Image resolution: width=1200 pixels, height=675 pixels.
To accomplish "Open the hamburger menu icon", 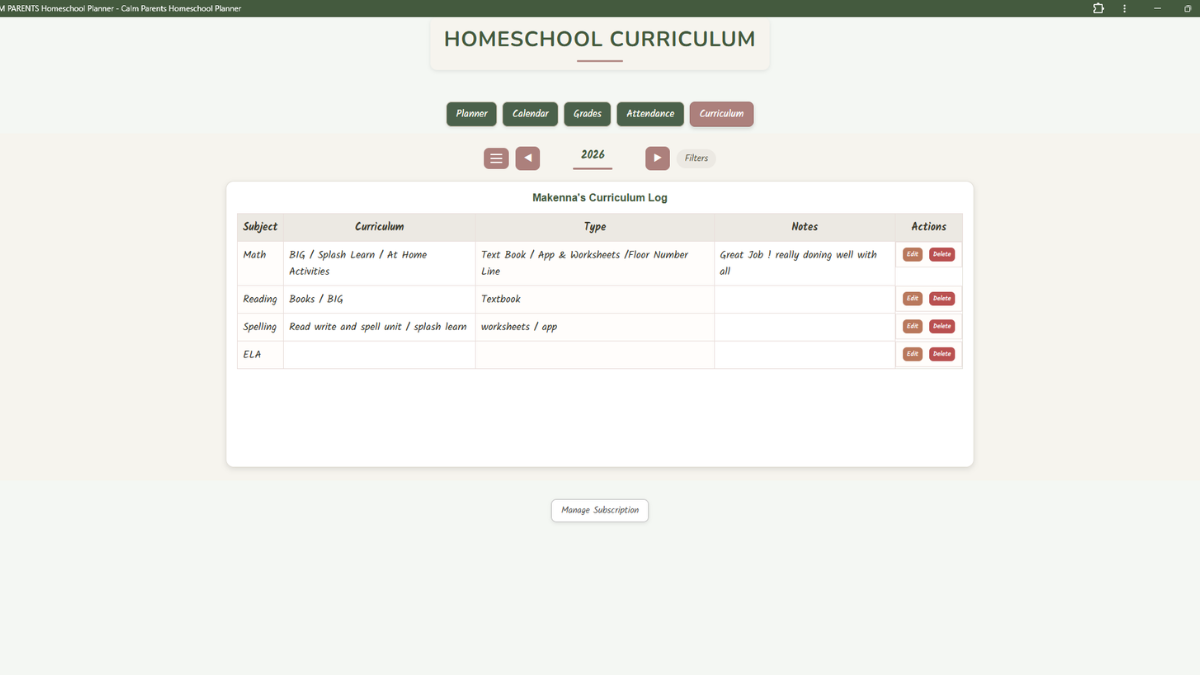I will [x=496, y=158].
